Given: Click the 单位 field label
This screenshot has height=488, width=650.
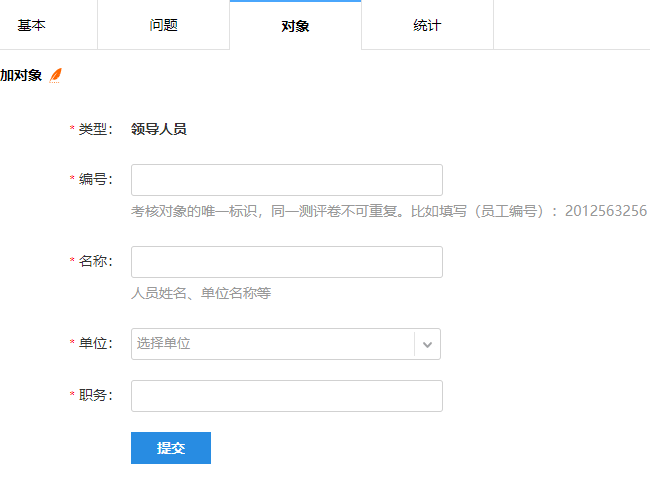Looking at the screenshot, I should [x=95, y=343].
